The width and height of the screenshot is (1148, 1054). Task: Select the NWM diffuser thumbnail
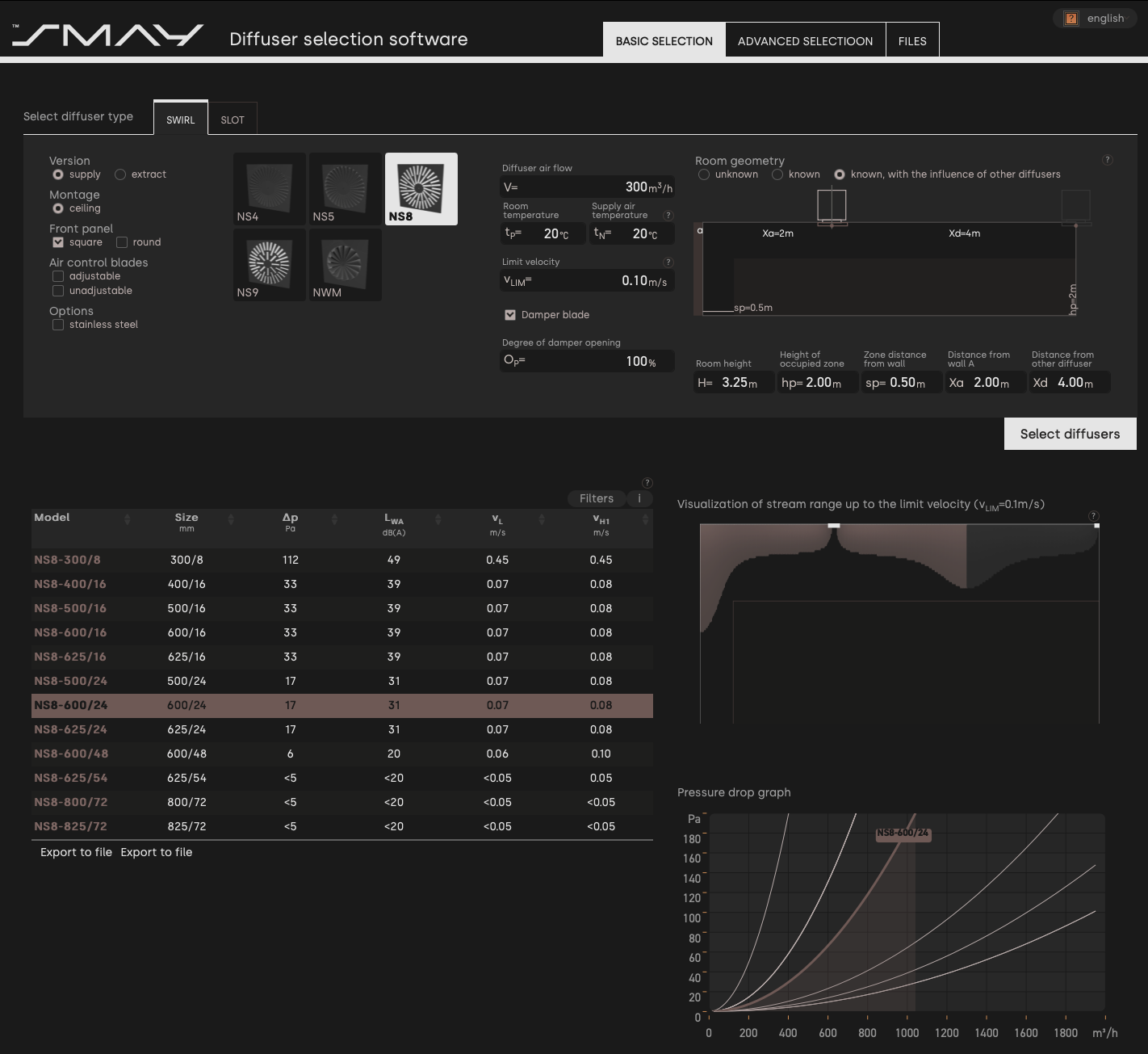click(346, 265)
